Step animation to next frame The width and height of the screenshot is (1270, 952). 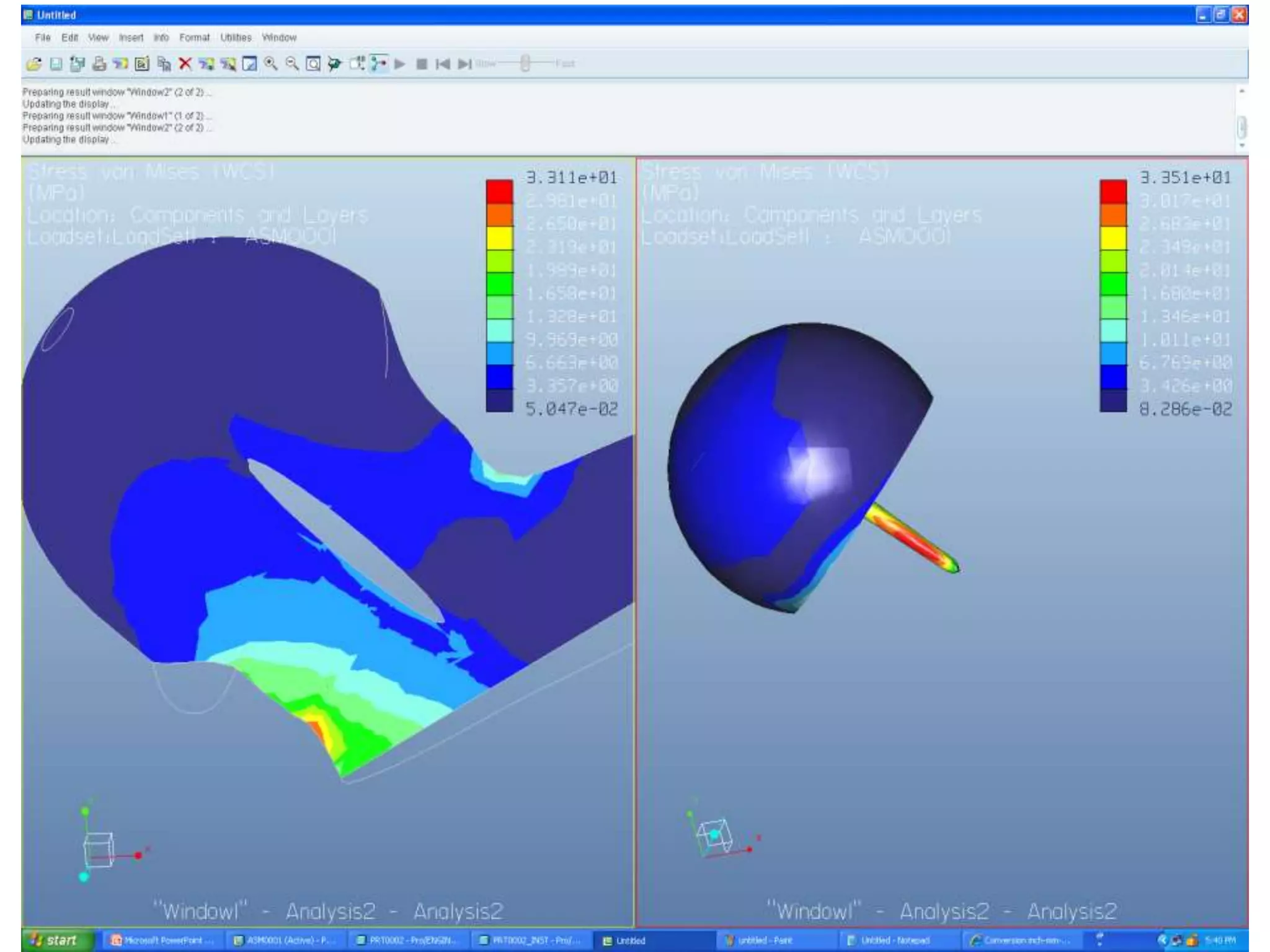pyautogui.click(x=464, y=64)
